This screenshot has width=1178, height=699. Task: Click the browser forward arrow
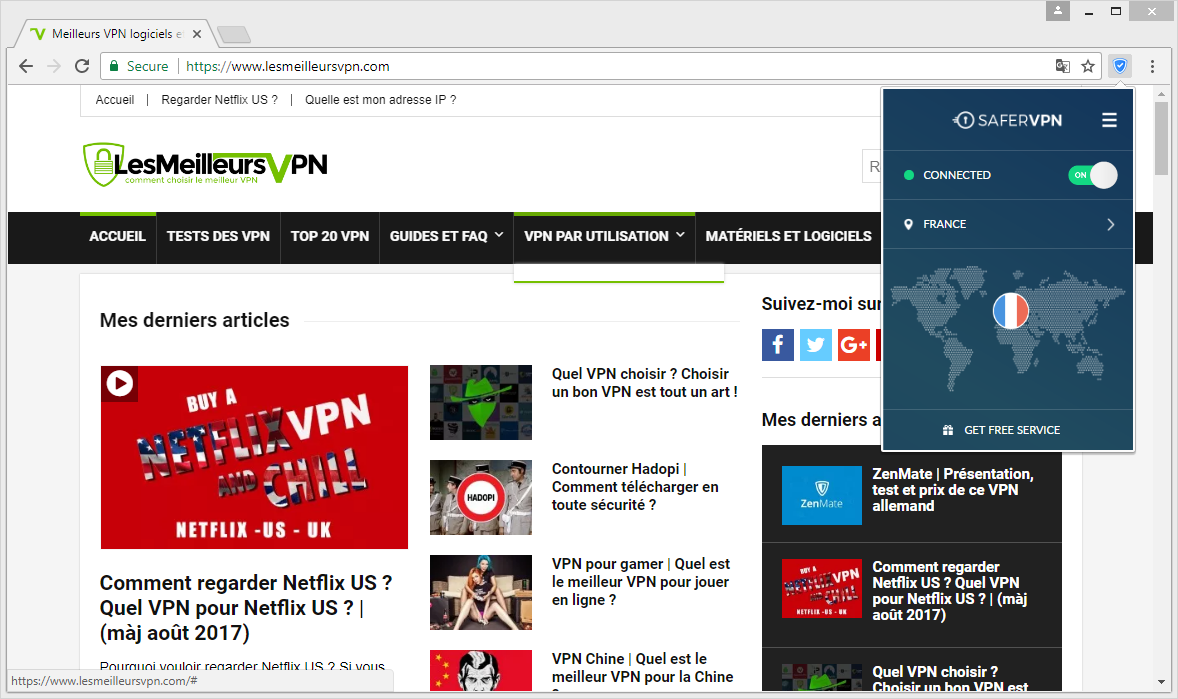pos(54,66)
